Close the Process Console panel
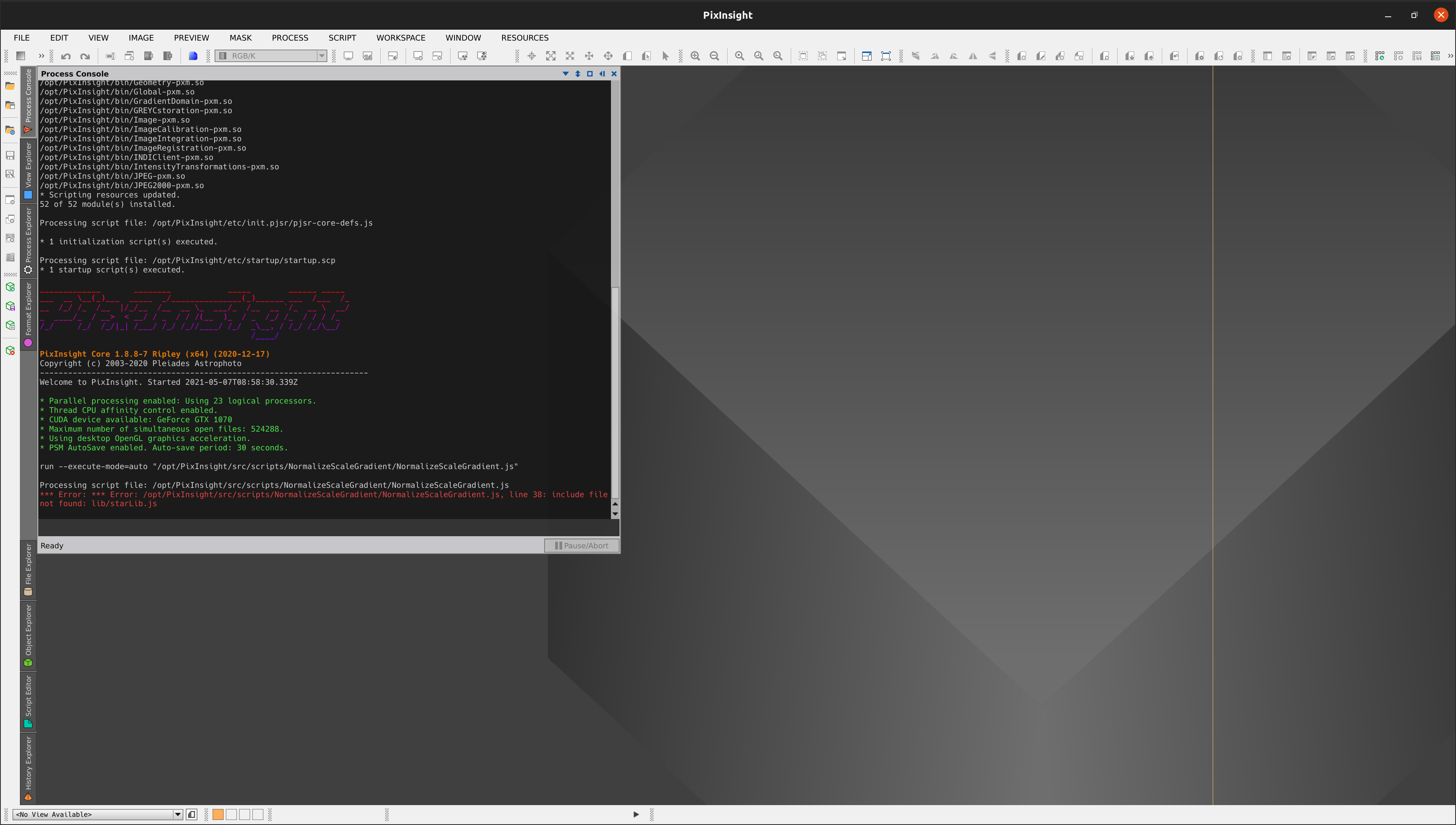Viewport: 1456px width, 825px height. tap(614, 74)
